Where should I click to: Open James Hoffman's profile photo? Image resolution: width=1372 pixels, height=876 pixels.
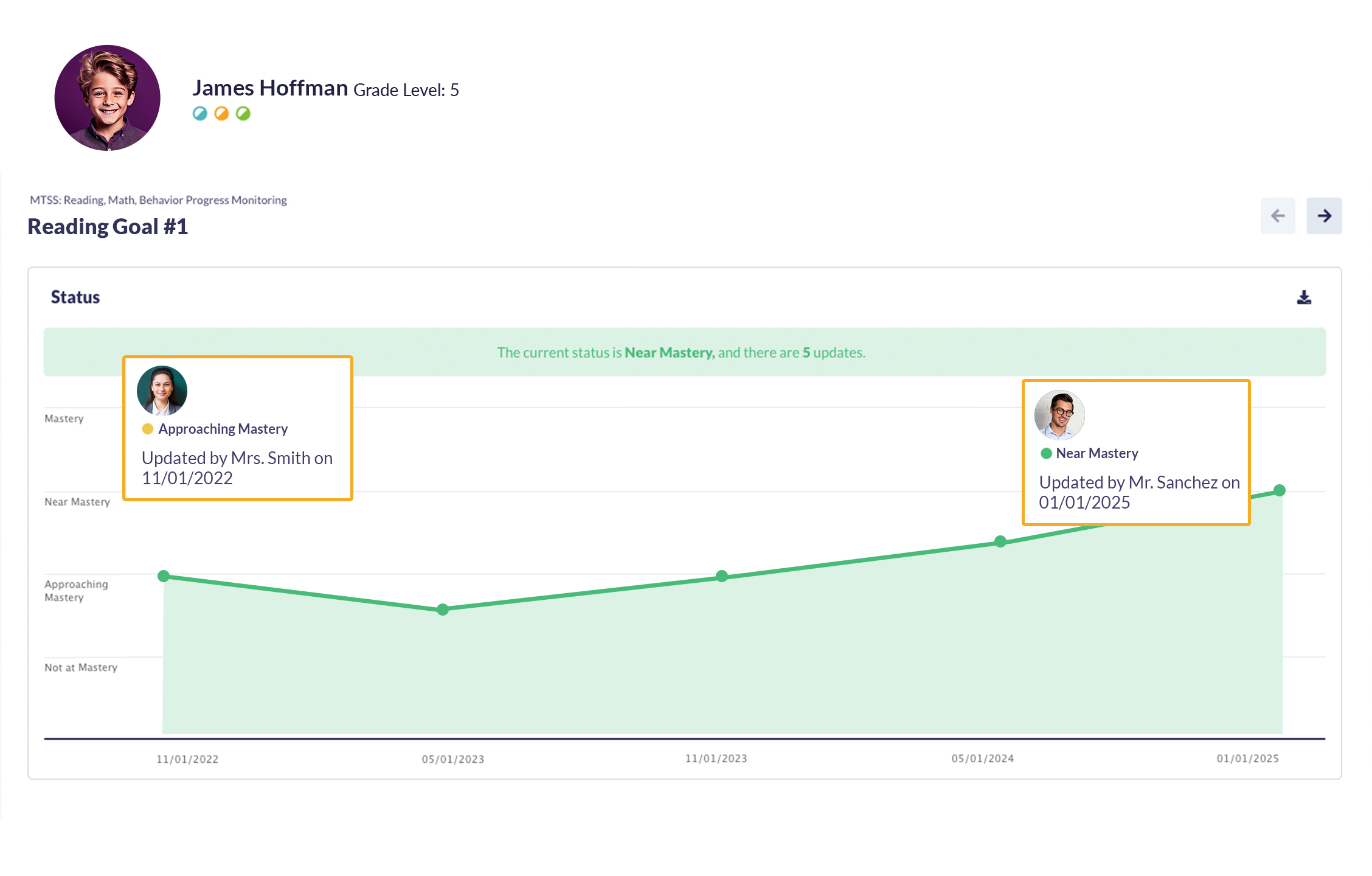click(x=108, y=98)
